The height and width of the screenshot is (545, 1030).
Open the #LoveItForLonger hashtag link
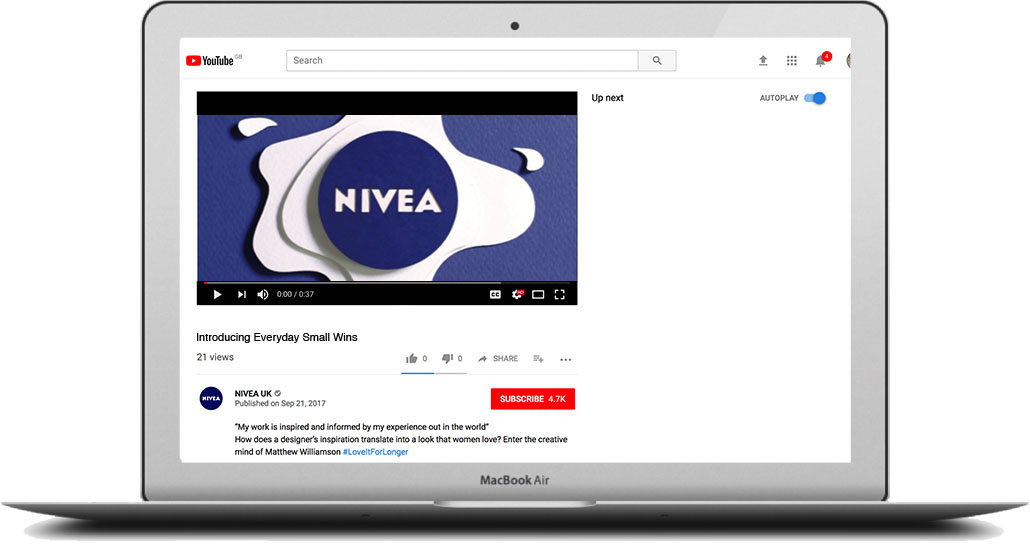376,452
